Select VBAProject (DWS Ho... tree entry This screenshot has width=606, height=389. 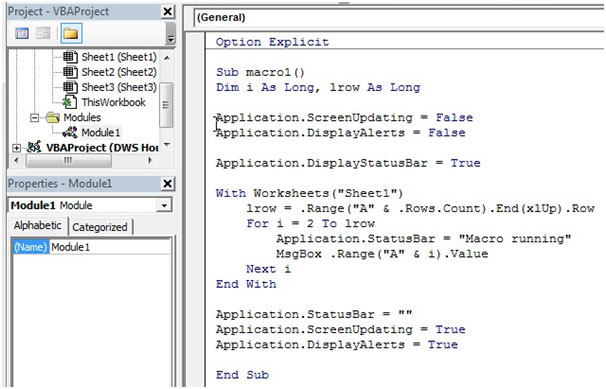[102, 148]
